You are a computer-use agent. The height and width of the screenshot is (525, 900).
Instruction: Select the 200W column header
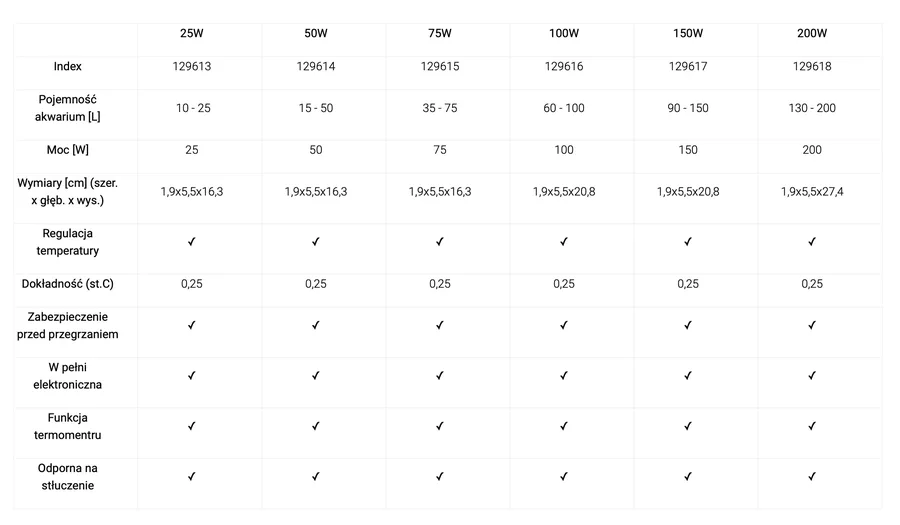tap(812, 33)
